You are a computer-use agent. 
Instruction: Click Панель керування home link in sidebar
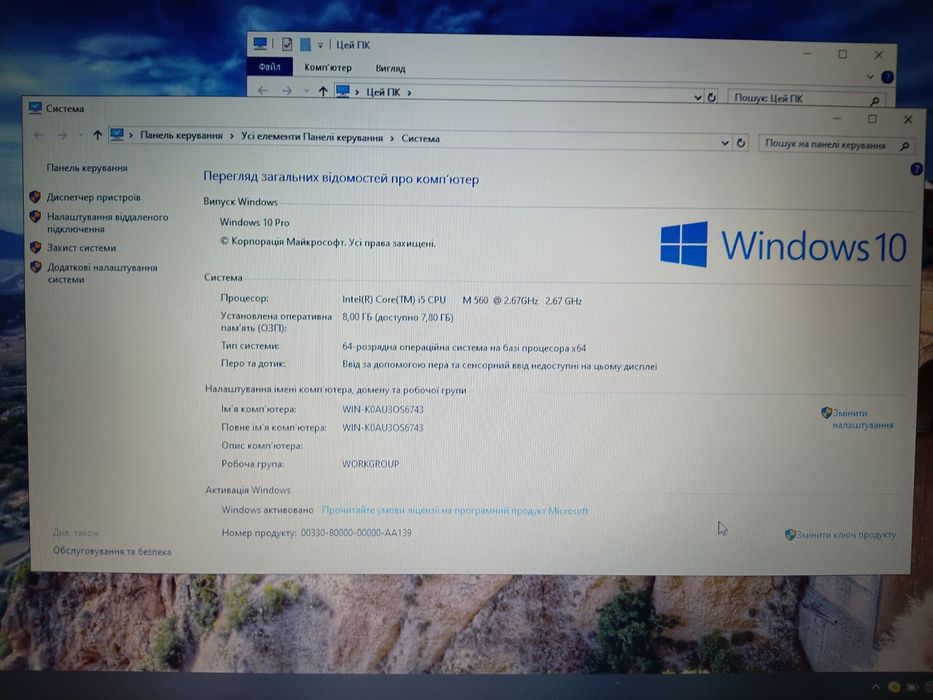coord(87,168)
